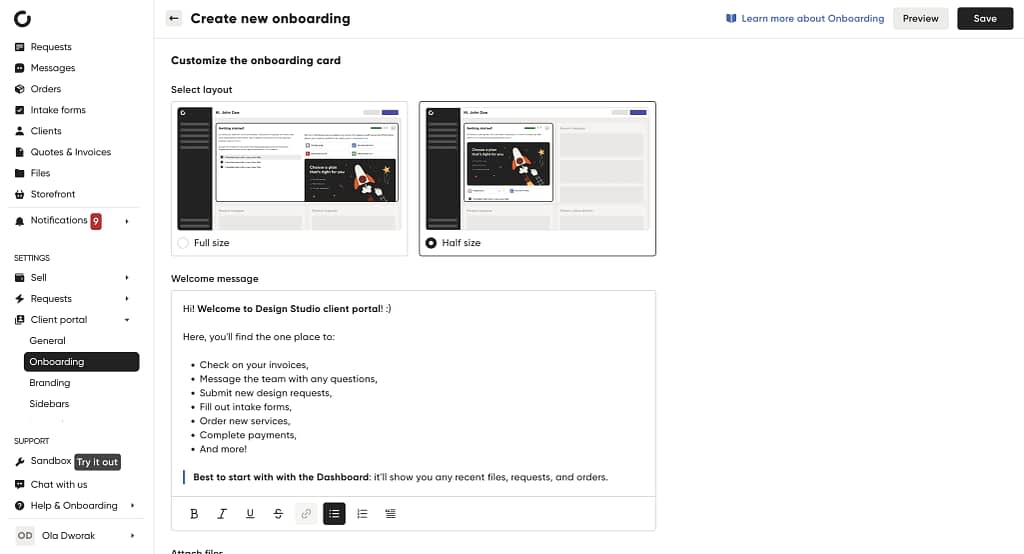Viewport: 1024px width, 554px height.
Task: Collapse the Client portal section arrow
Action: tap(127, 320)
